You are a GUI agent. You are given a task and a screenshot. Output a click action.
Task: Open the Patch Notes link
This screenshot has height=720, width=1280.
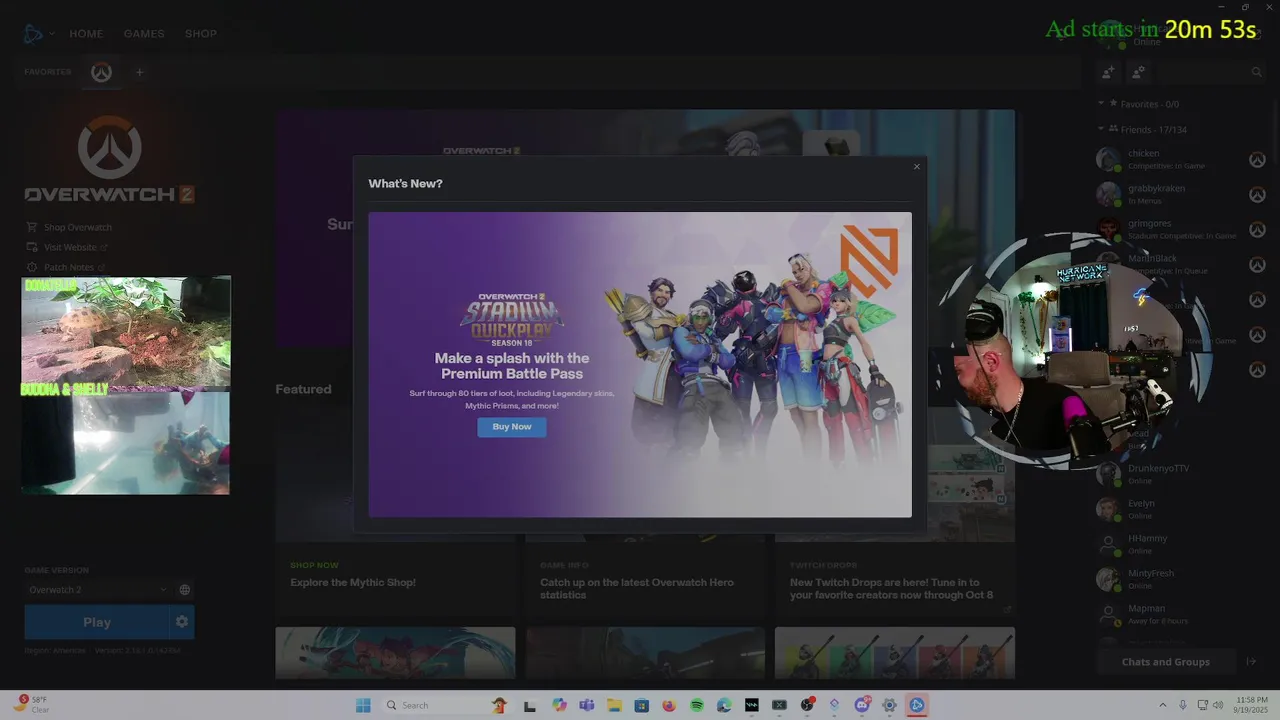65,267
